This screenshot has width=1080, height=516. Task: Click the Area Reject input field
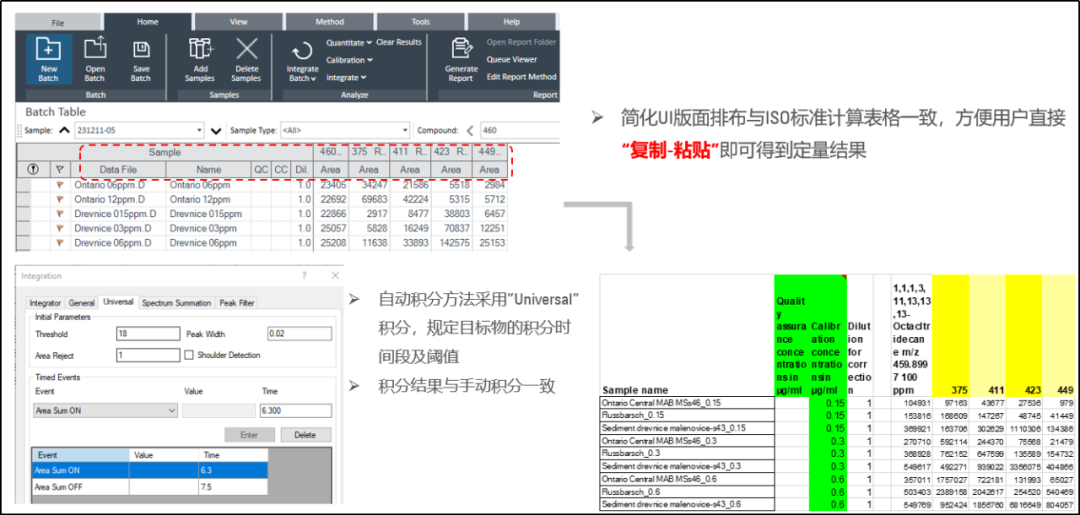click(148, 355)
